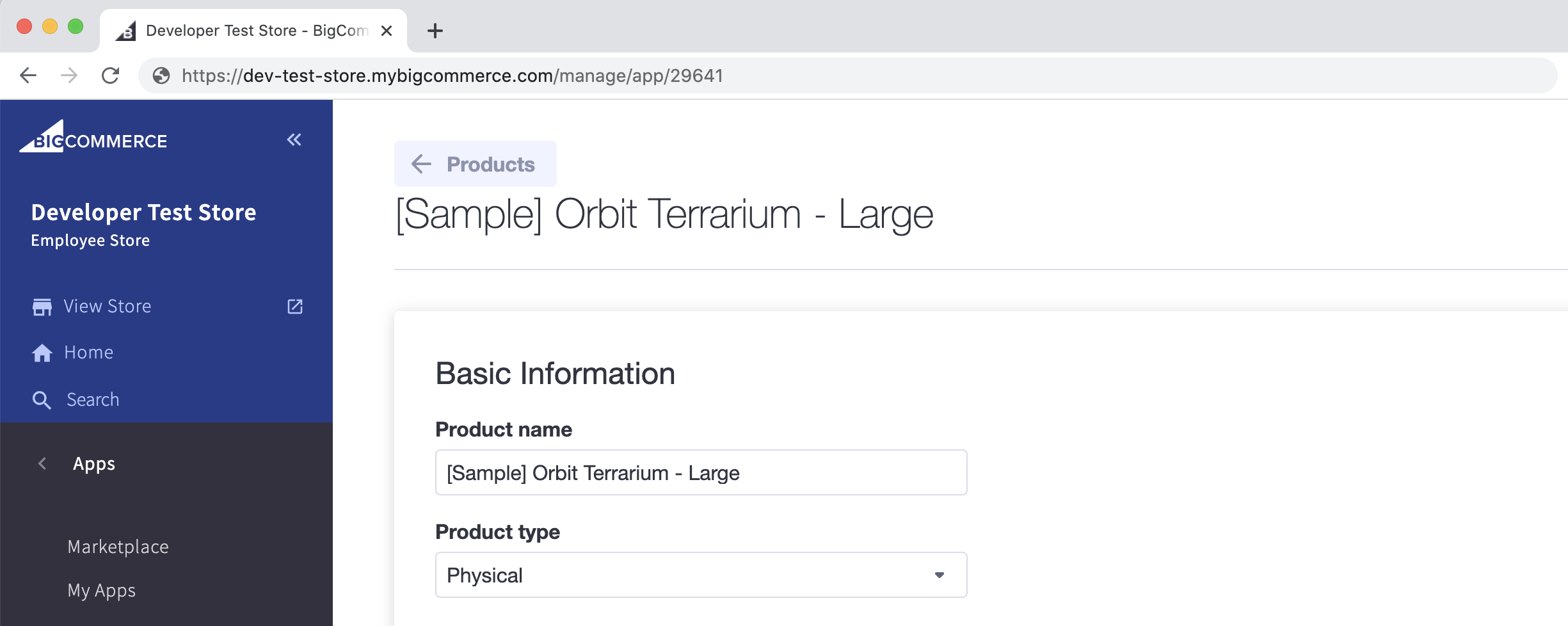Screen dimensions: 1568x626
Task: Click the back arrow next to Products
Action: (x=421, y=164)
